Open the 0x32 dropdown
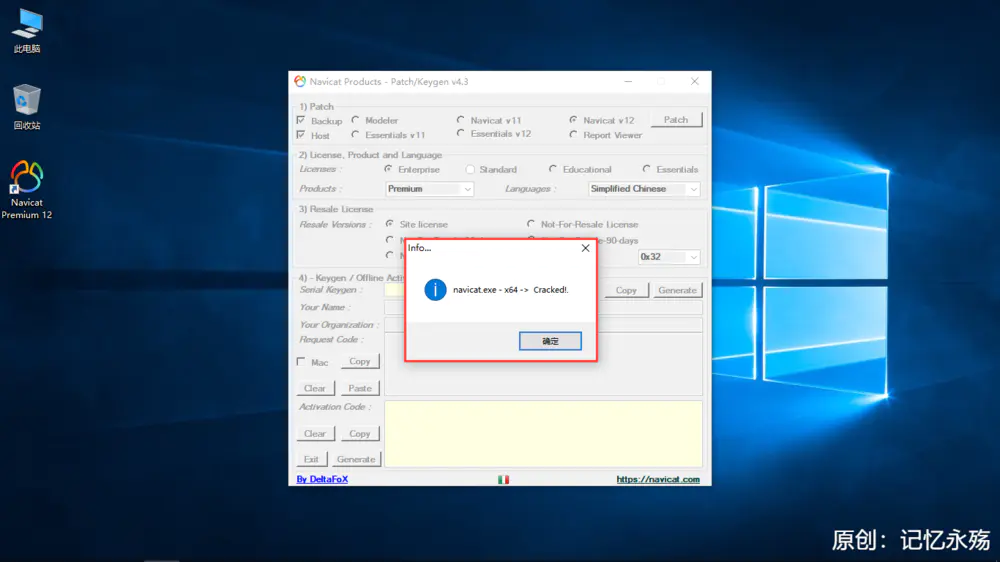The width and height of the screenshot is (1000, 562). pos(669,256)
